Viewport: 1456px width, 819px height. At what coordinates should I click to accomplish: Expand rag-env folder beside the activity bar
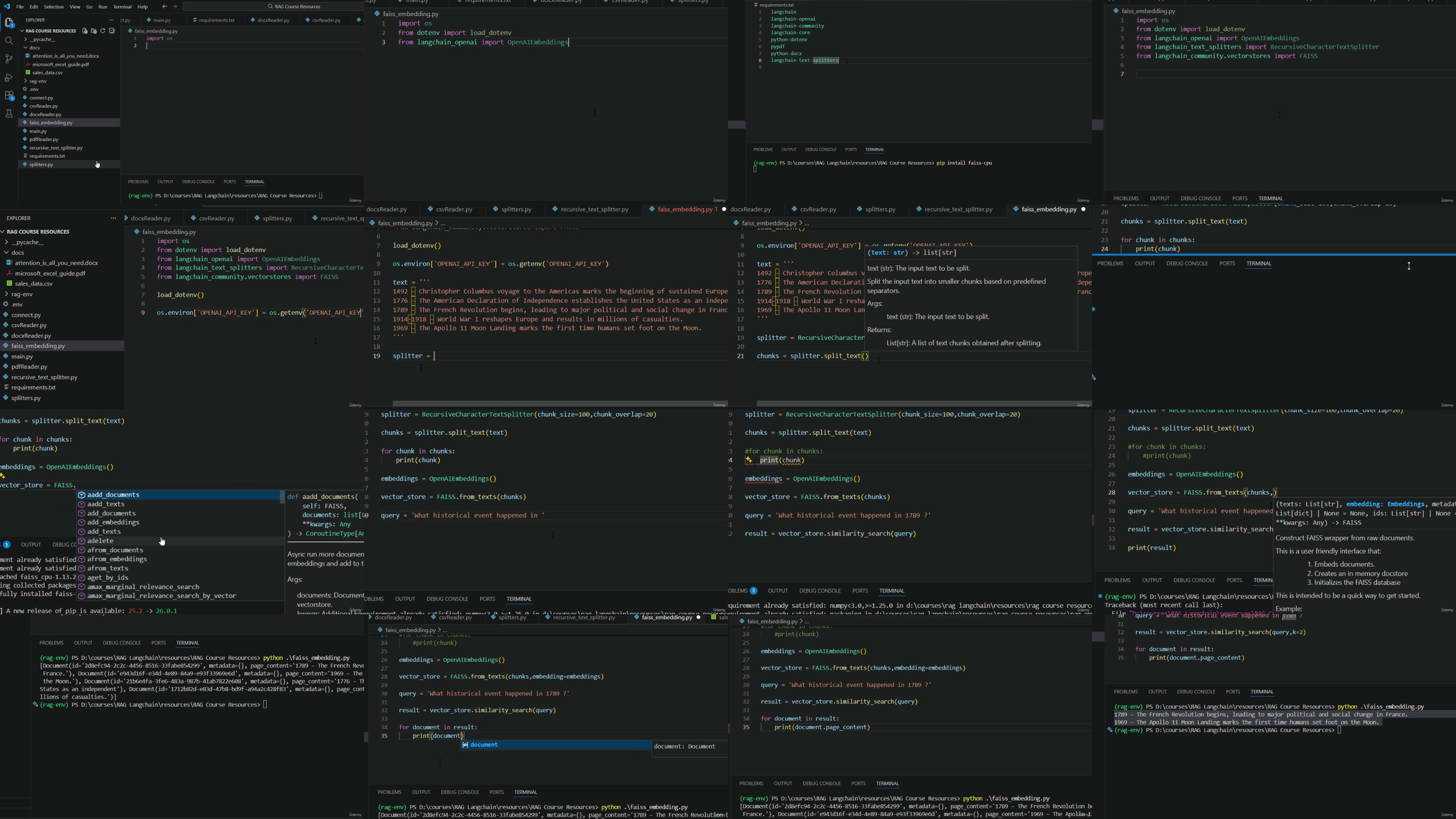click(x=25, y=81)
